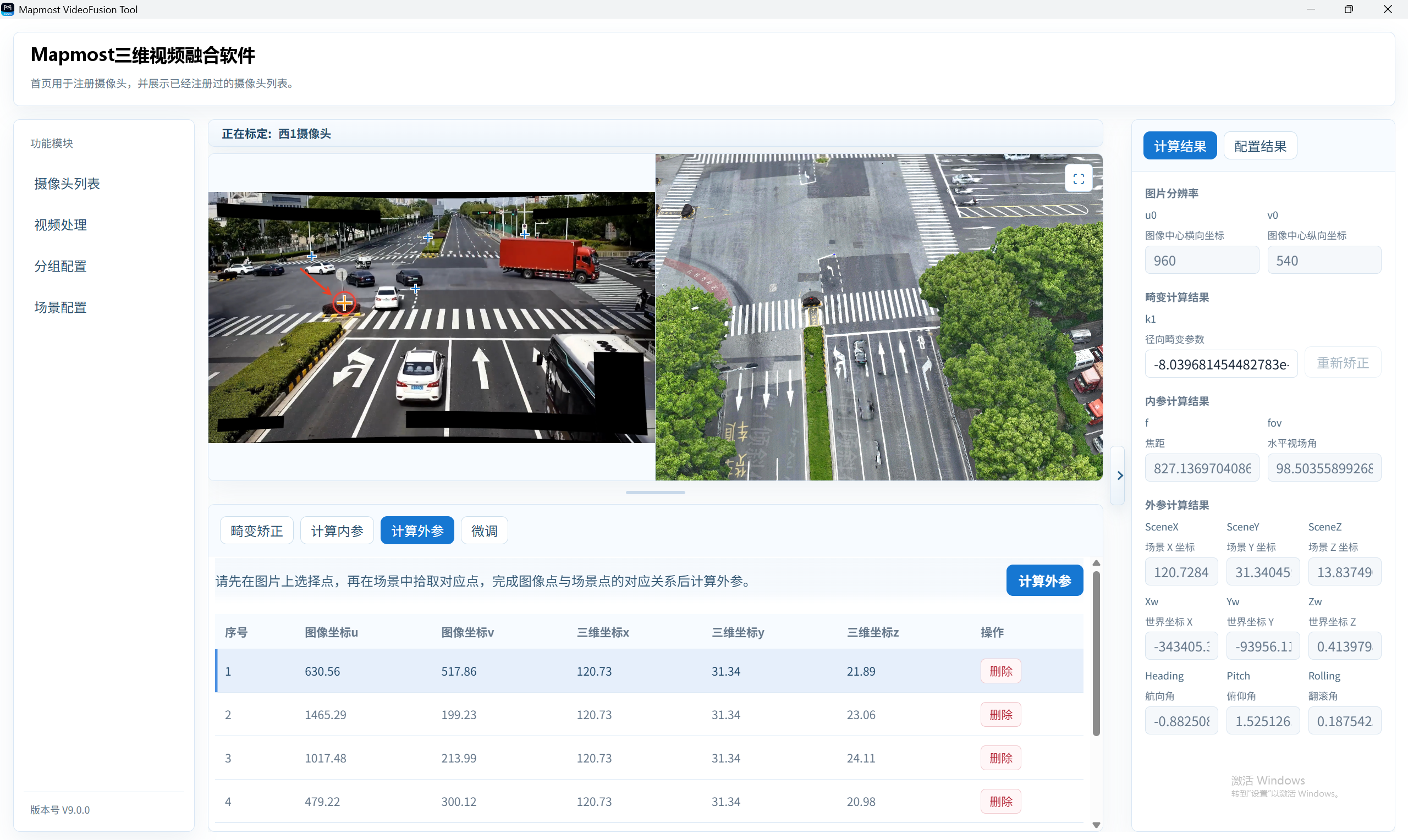Click the 3D scene aerial view
The width and height of the screenshot is (1408, 840).
pyautogui.click(x=879, y=317)
